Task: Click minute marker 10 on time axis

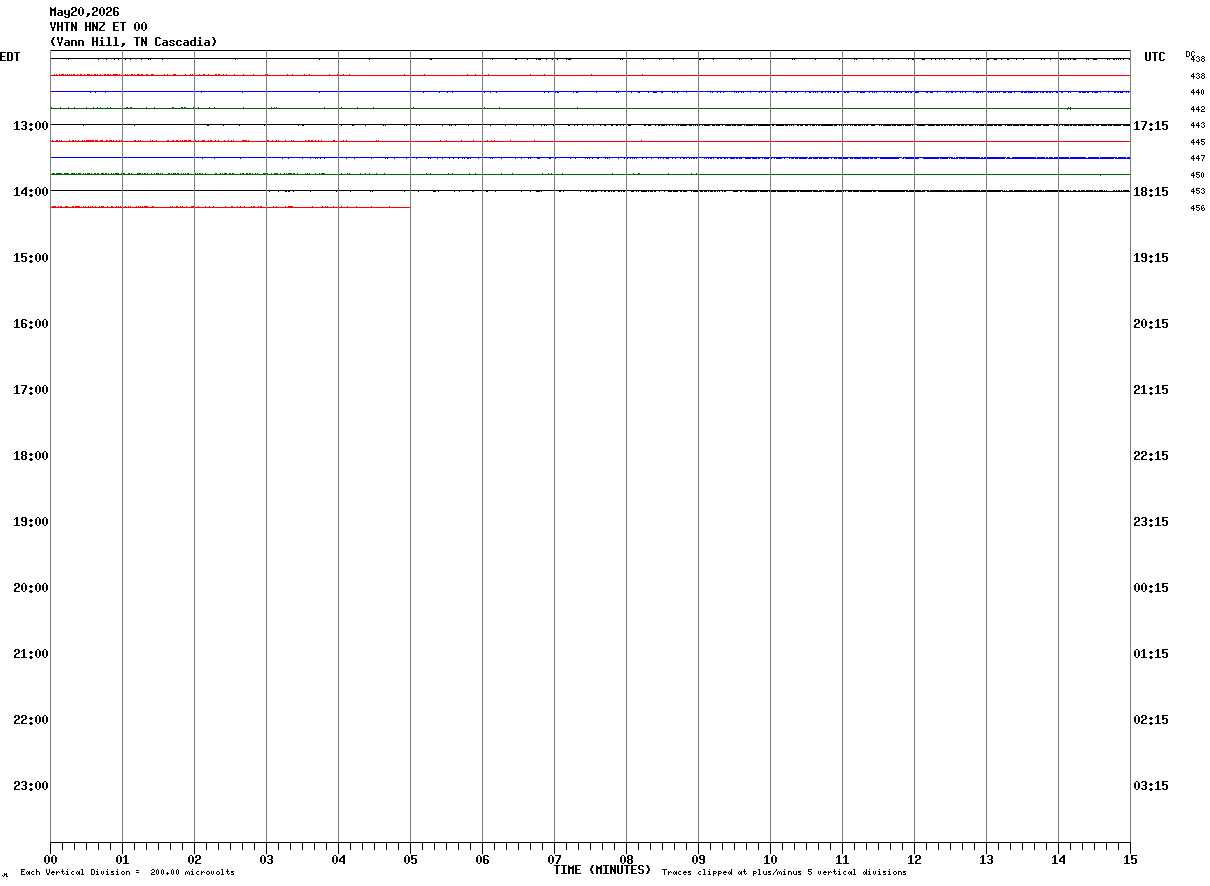Action: pyautogui.click(x=770, y=859)
